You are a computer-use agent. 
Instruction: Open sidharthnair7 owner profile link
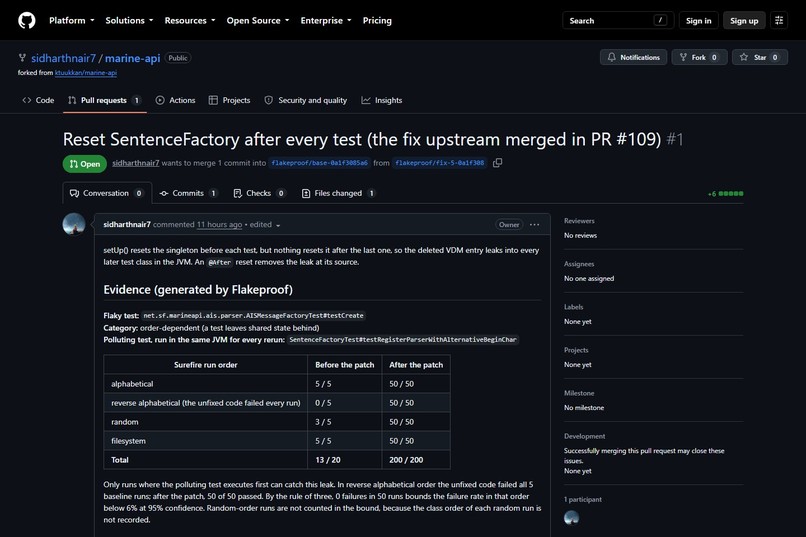[63, 58]
